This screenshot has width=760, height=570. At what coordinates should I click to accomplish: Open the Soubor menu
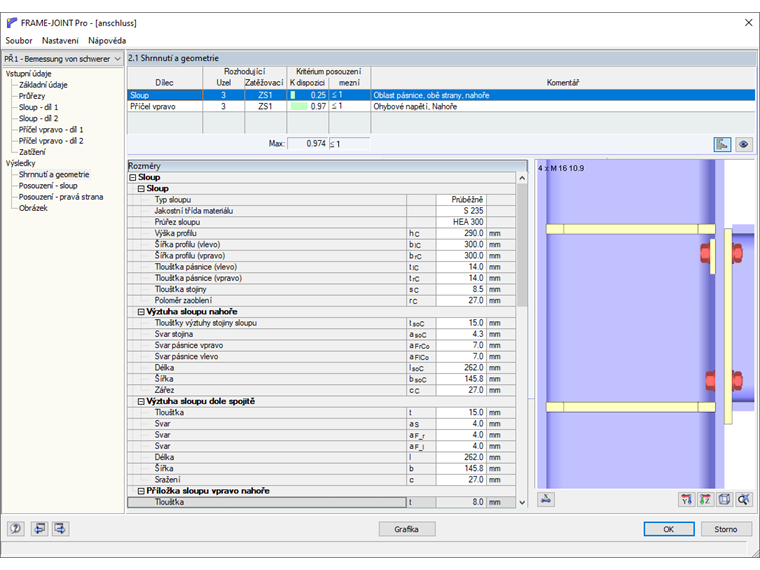coord(19,41)
